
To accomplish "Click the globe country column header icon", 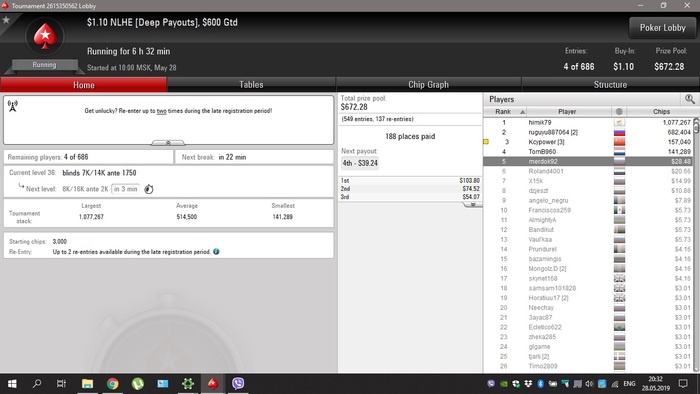I will 619,112.
